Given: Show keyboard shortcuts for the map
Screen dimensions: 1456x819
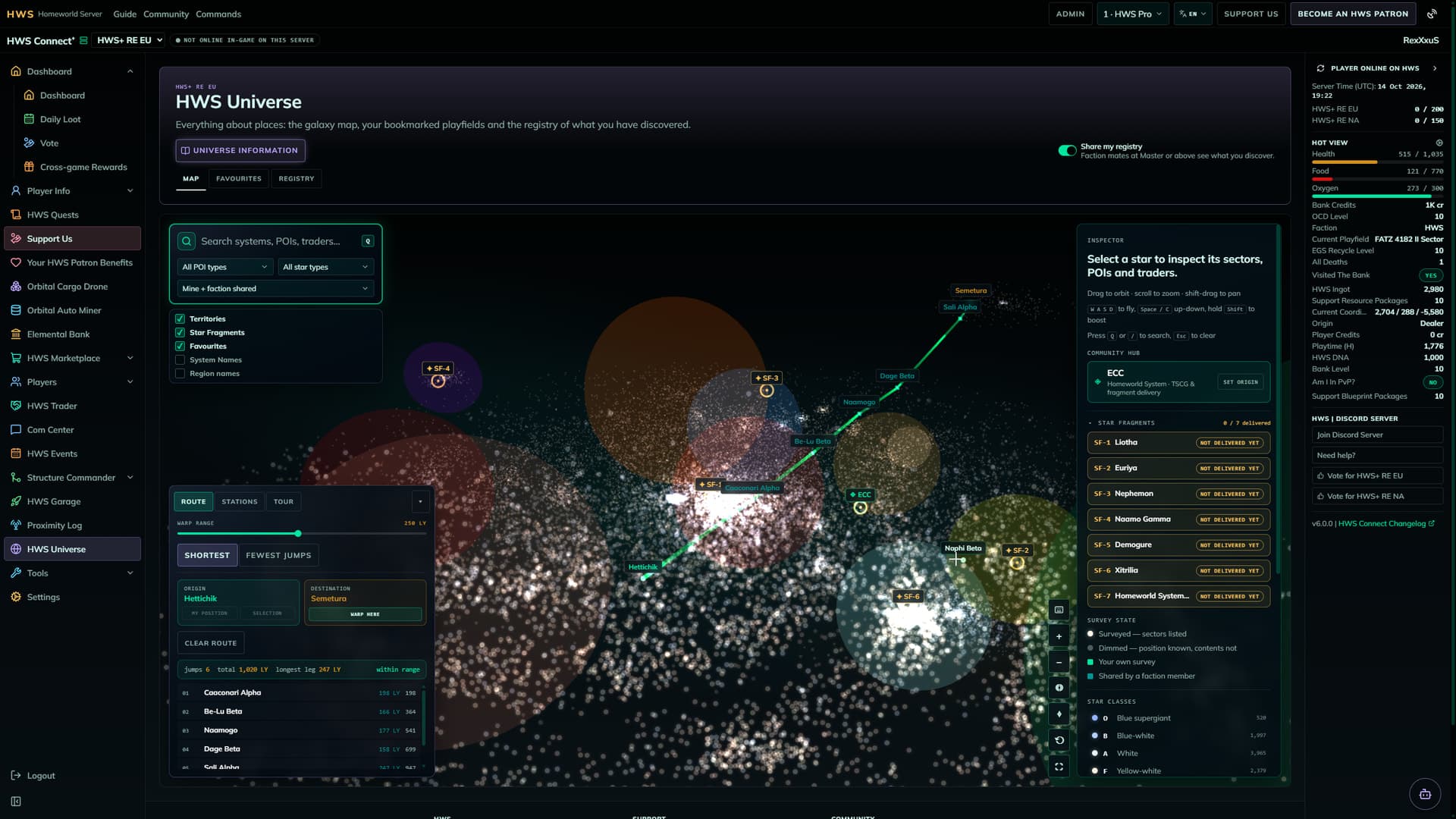Looking at the screenshot, I should 1059,610.
